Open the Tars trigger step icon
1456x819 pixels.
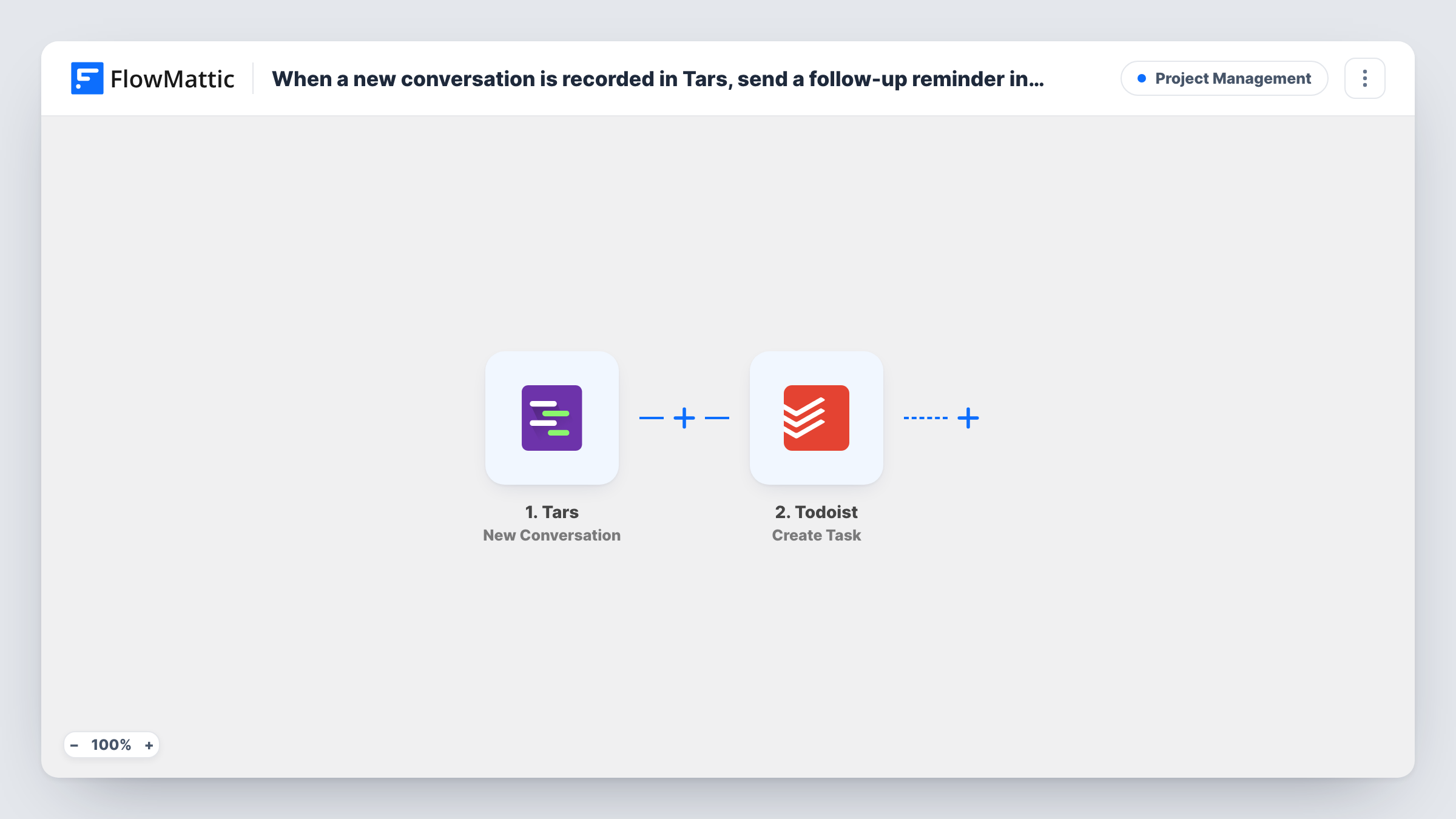[x=551, y=418]
